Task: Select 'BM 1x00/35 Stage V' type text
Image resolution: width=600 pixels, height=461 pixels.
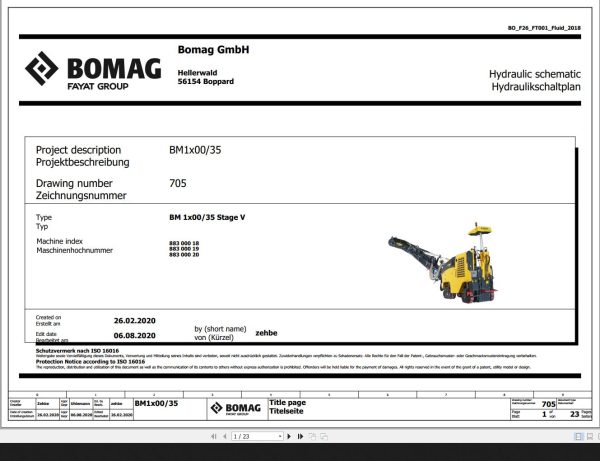Action: (207, 217)
